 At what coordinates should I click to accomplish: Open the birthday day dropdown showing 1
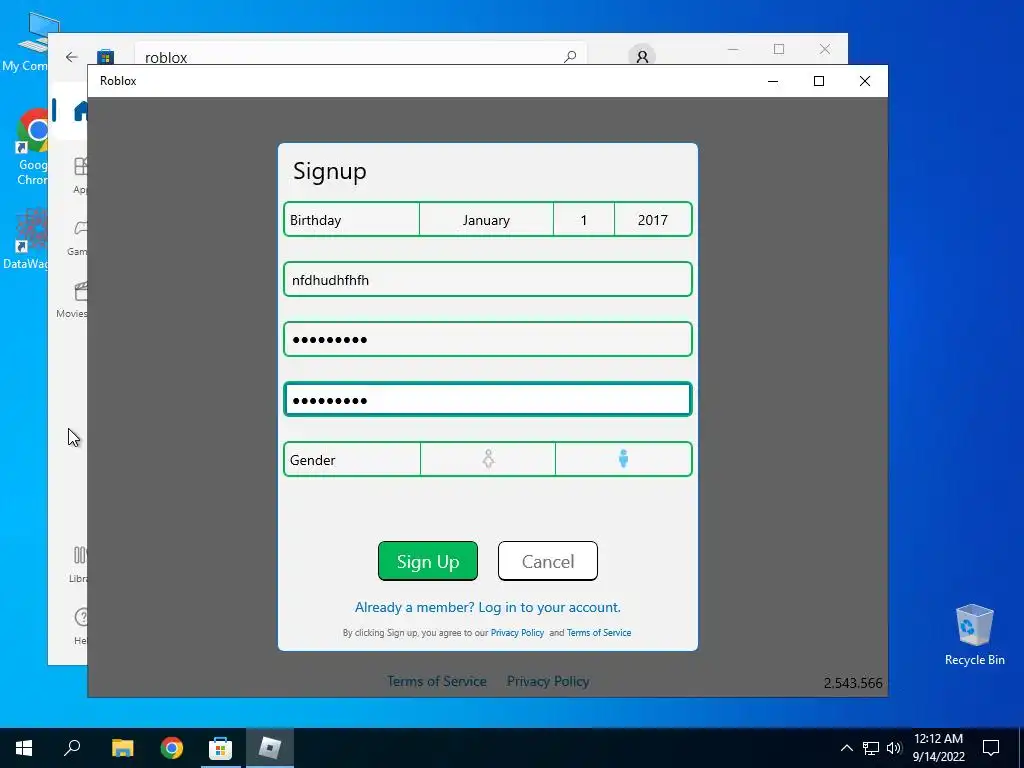click(583, 220)
